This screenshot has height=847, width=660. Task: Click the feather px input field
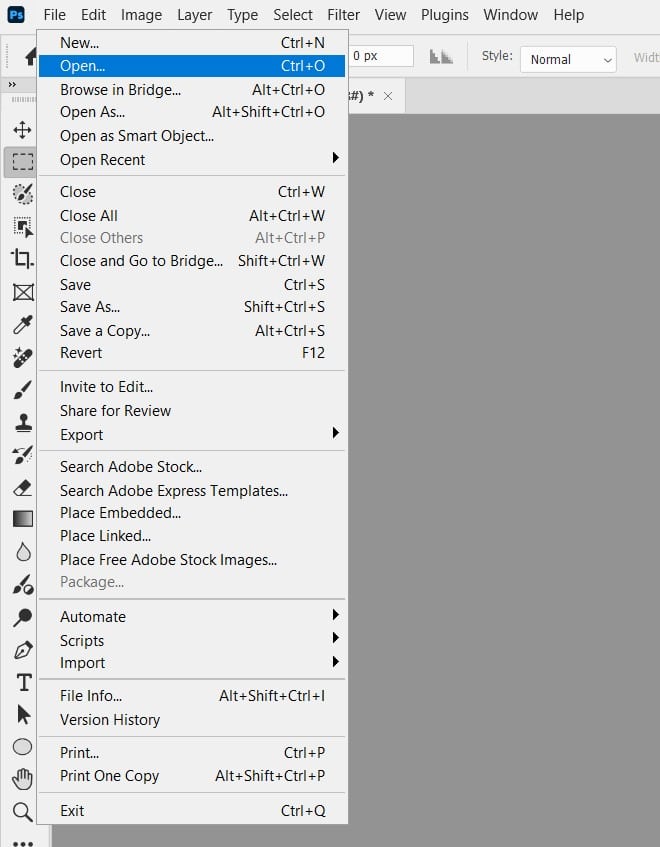click(x=381, y=56)
